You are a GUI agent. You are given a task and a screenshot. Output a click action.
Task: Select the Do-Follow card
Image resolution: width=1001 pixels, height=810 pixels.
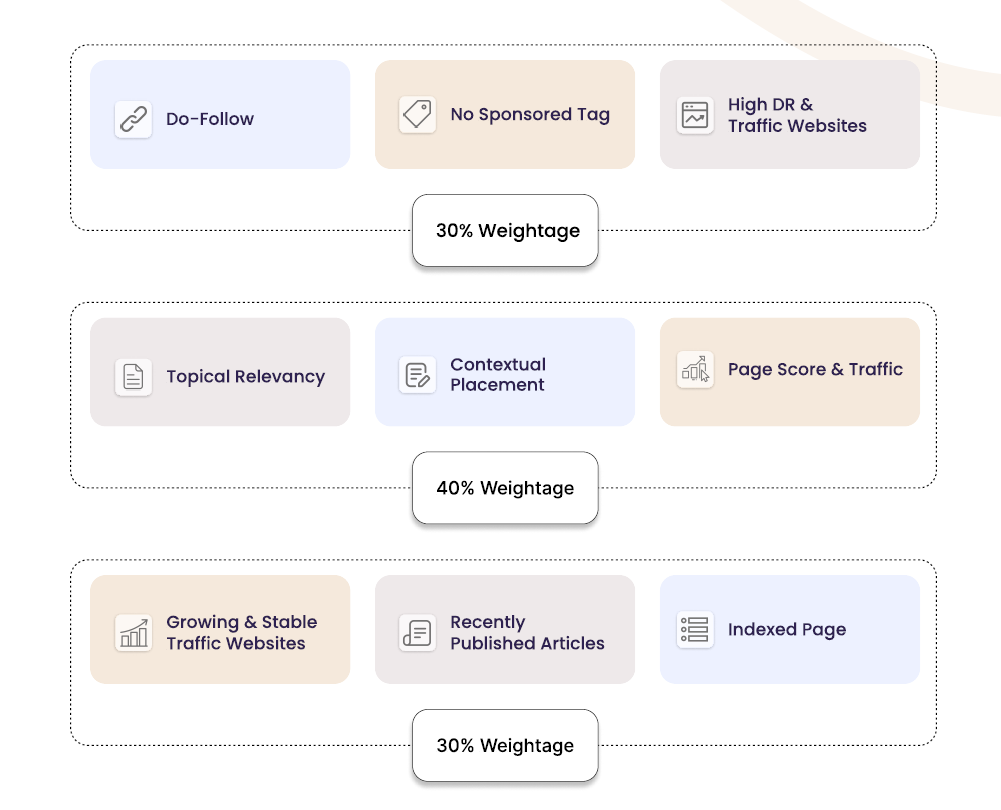coord(220,114)
